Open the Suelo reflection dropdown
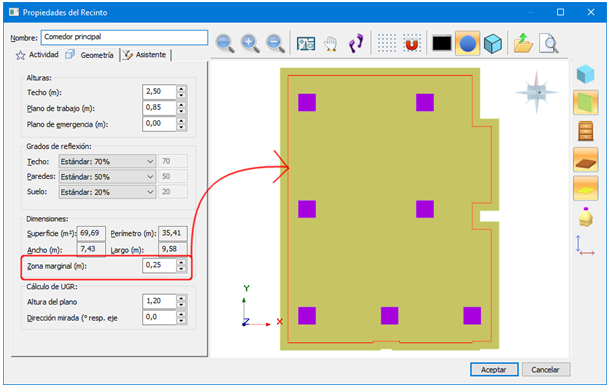 [x=107, y=192]
